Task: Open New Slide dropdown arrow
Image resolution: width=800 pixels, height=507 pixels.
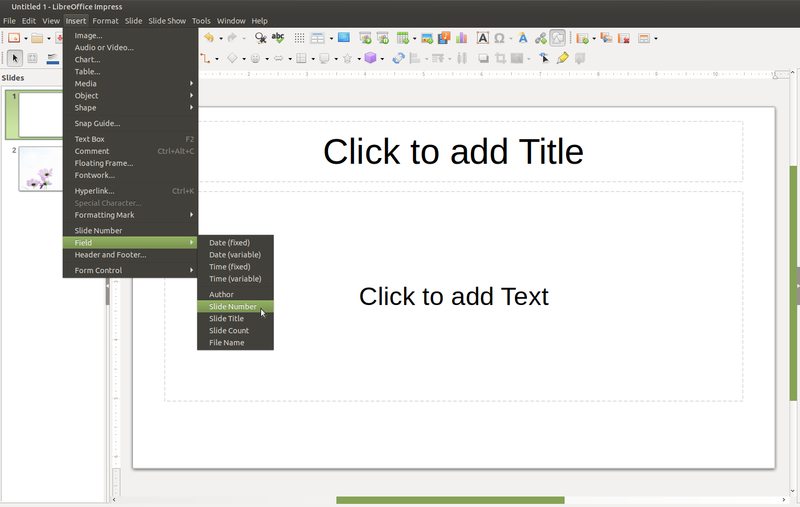Action: 594,39
